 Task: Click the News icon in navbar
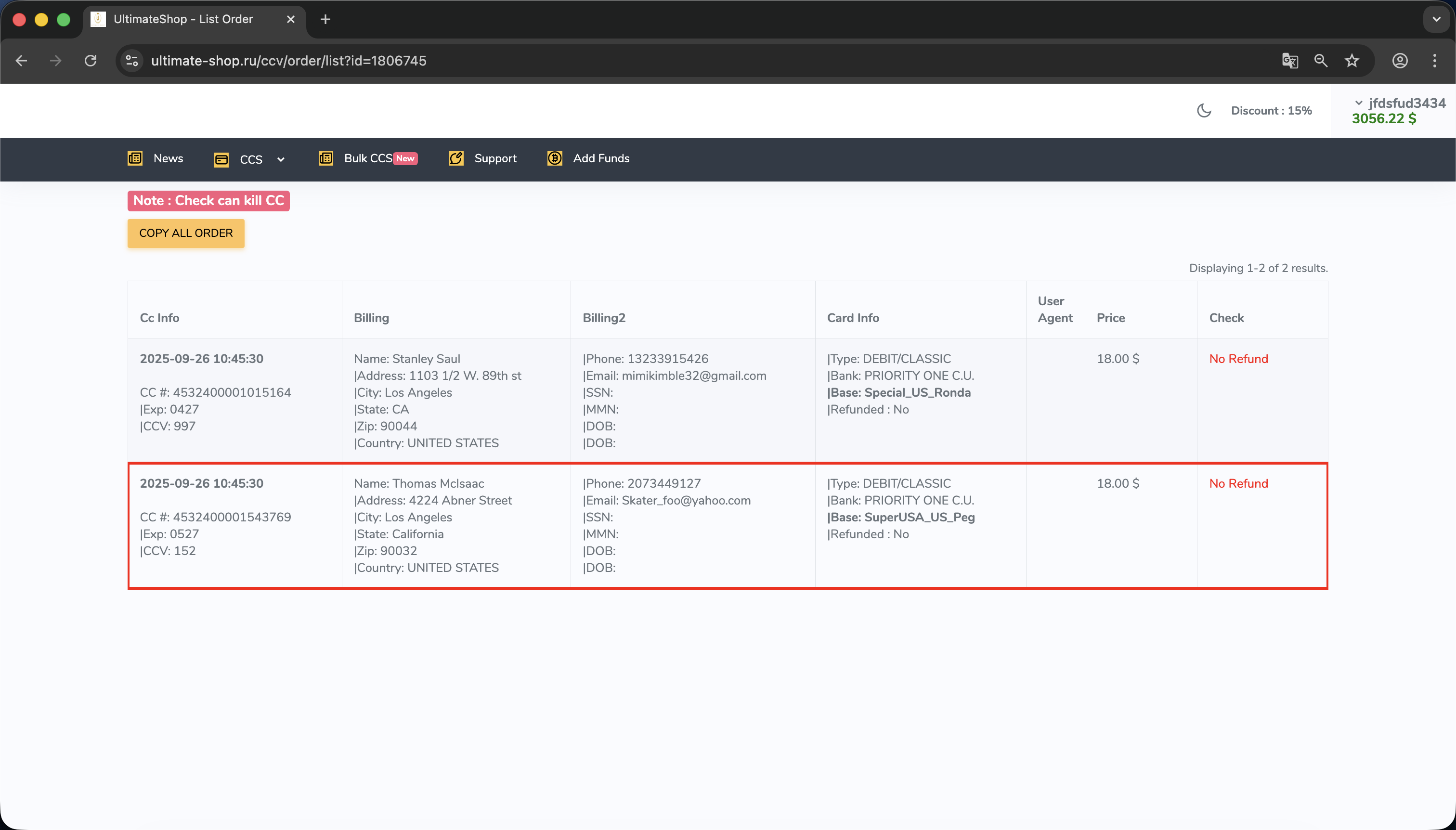coord(135,158)
